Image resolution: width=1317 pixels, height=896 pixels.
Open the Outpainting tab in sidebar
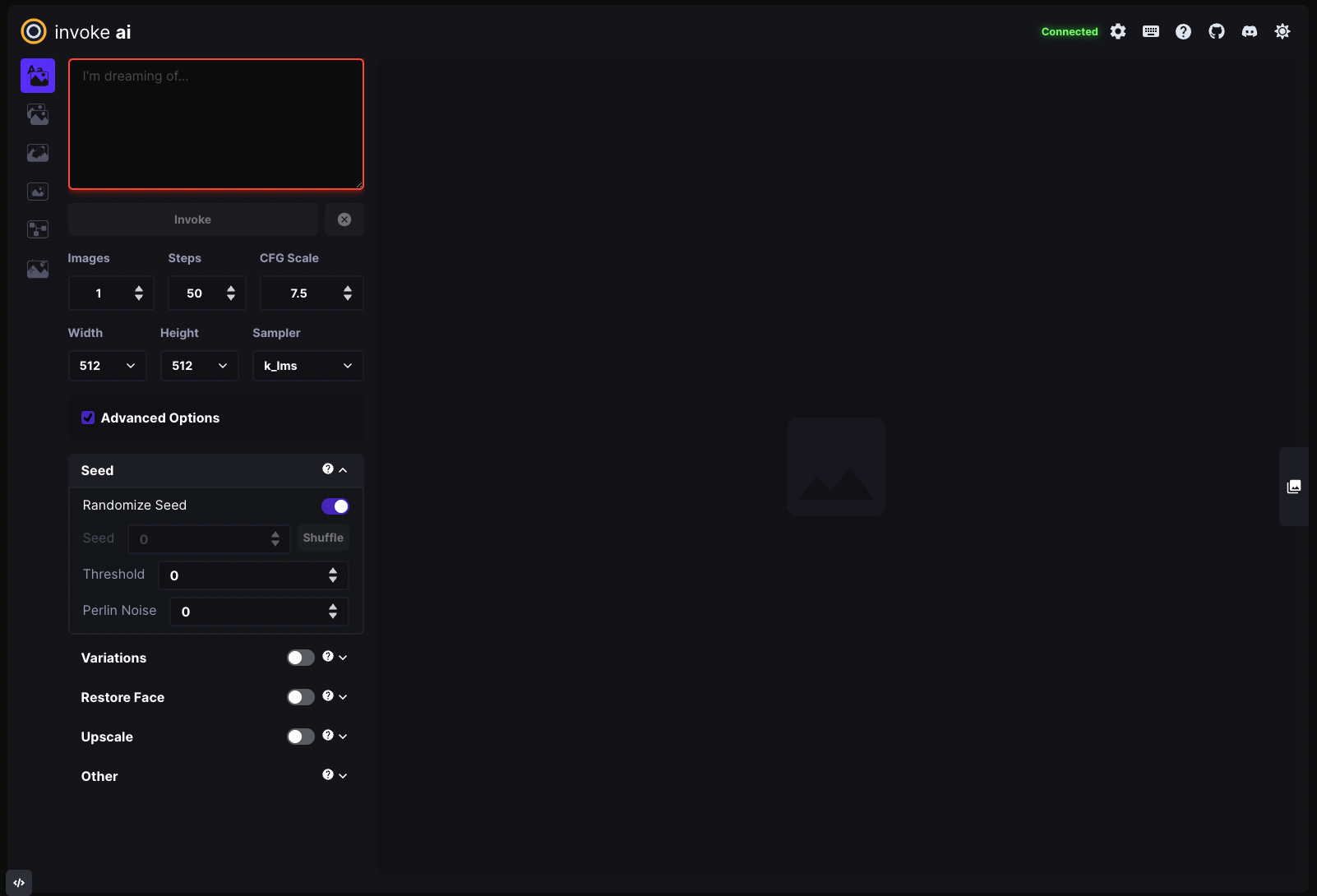point(38,192)
